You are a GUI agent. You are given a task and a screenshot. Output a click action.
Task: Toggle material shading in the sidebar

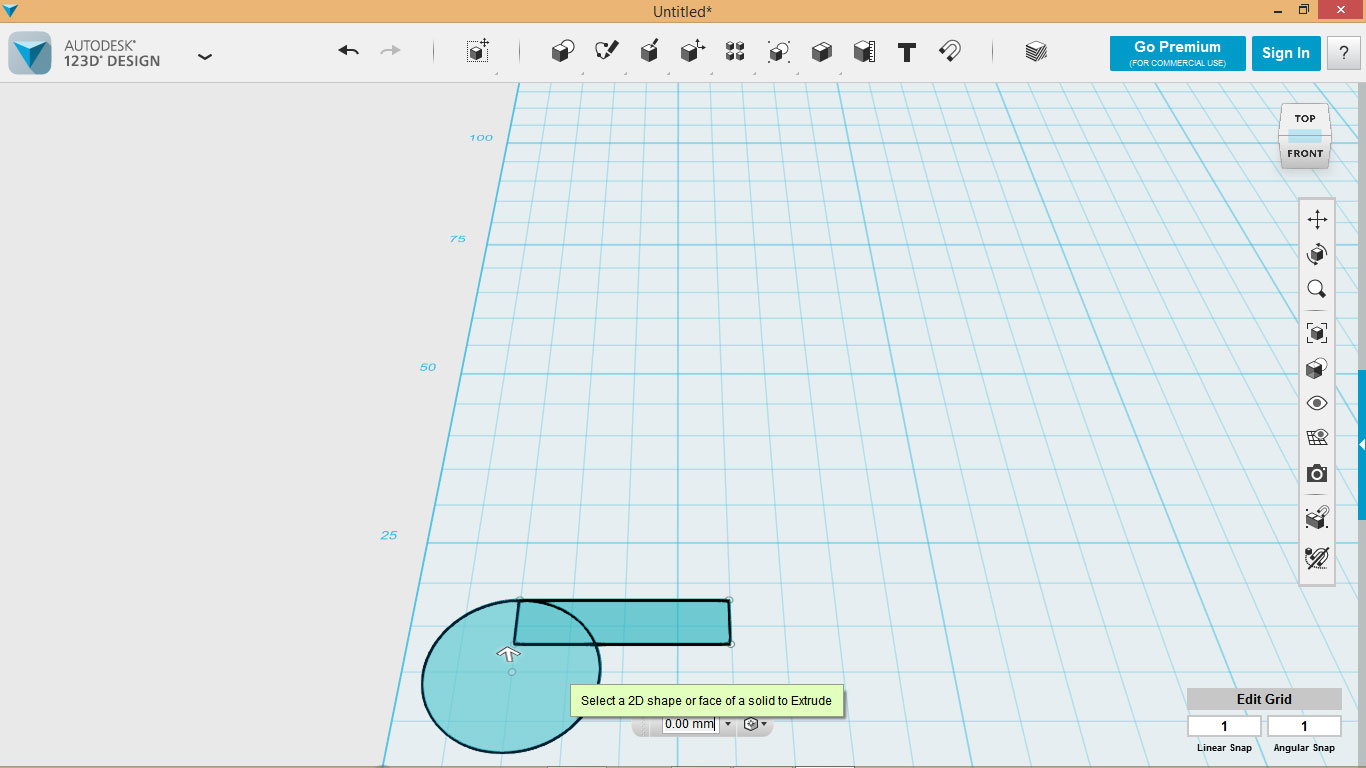pos(1316,368)
